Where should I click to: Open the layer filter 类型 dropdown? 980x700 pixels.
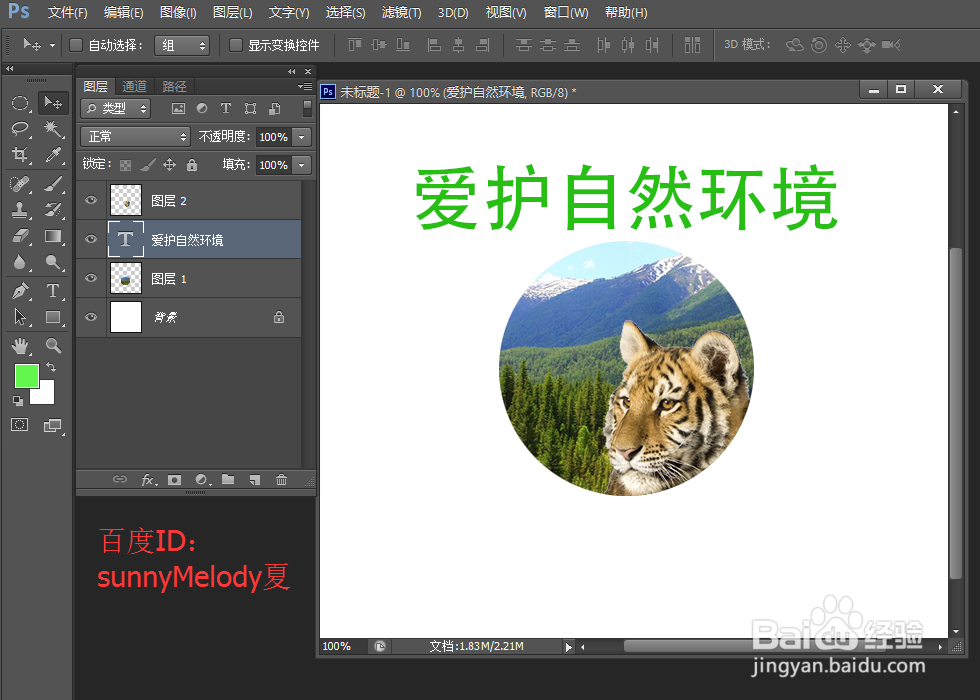[116, 109]
